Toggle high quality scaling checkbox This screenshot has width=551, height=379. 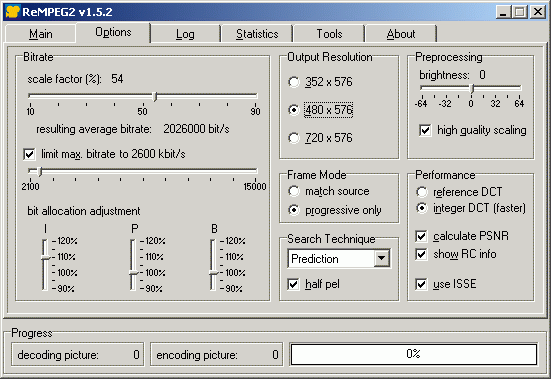click(425, 130)
